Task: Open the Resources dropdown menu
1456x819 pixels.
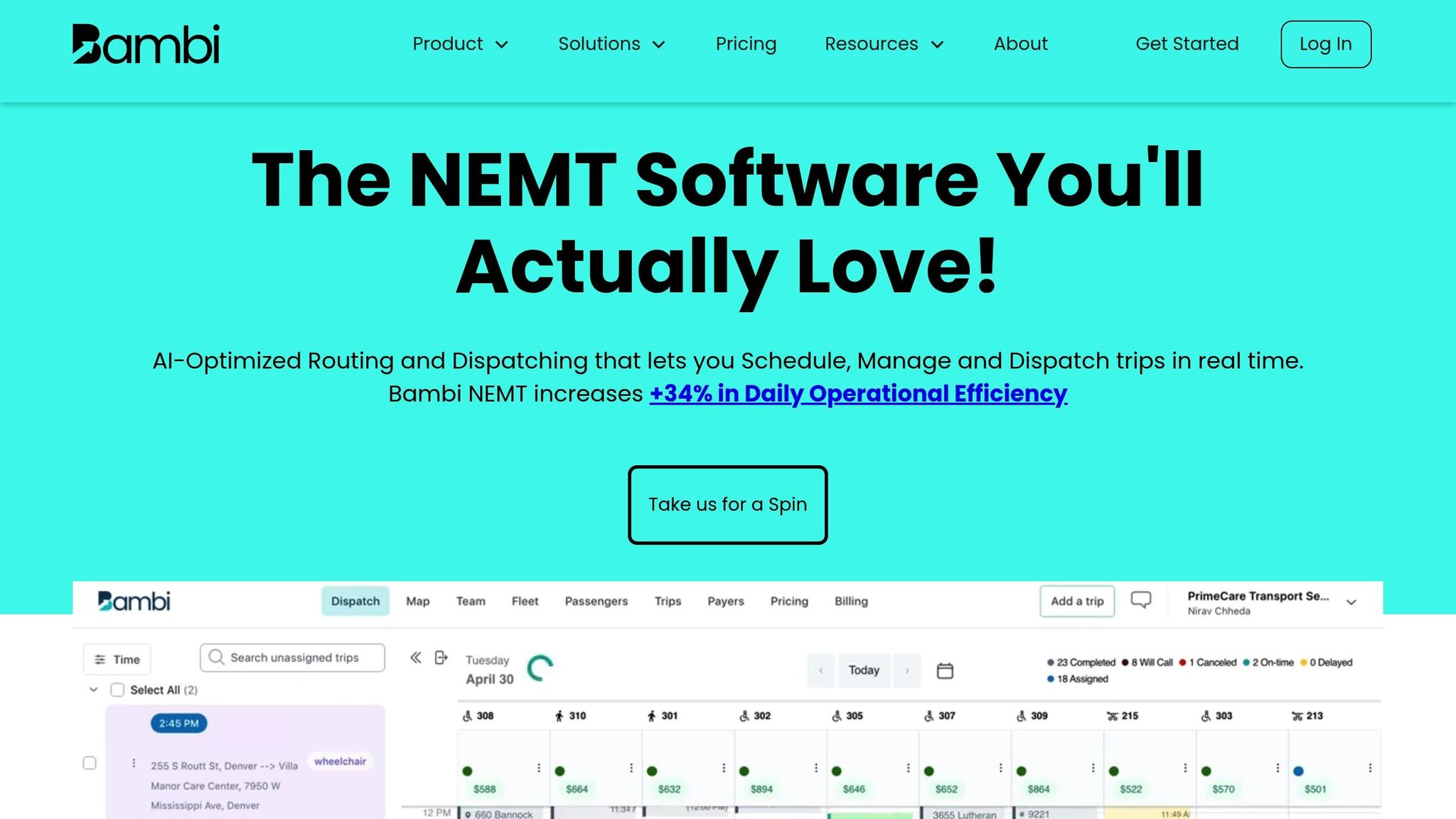Action: [884, 44]
